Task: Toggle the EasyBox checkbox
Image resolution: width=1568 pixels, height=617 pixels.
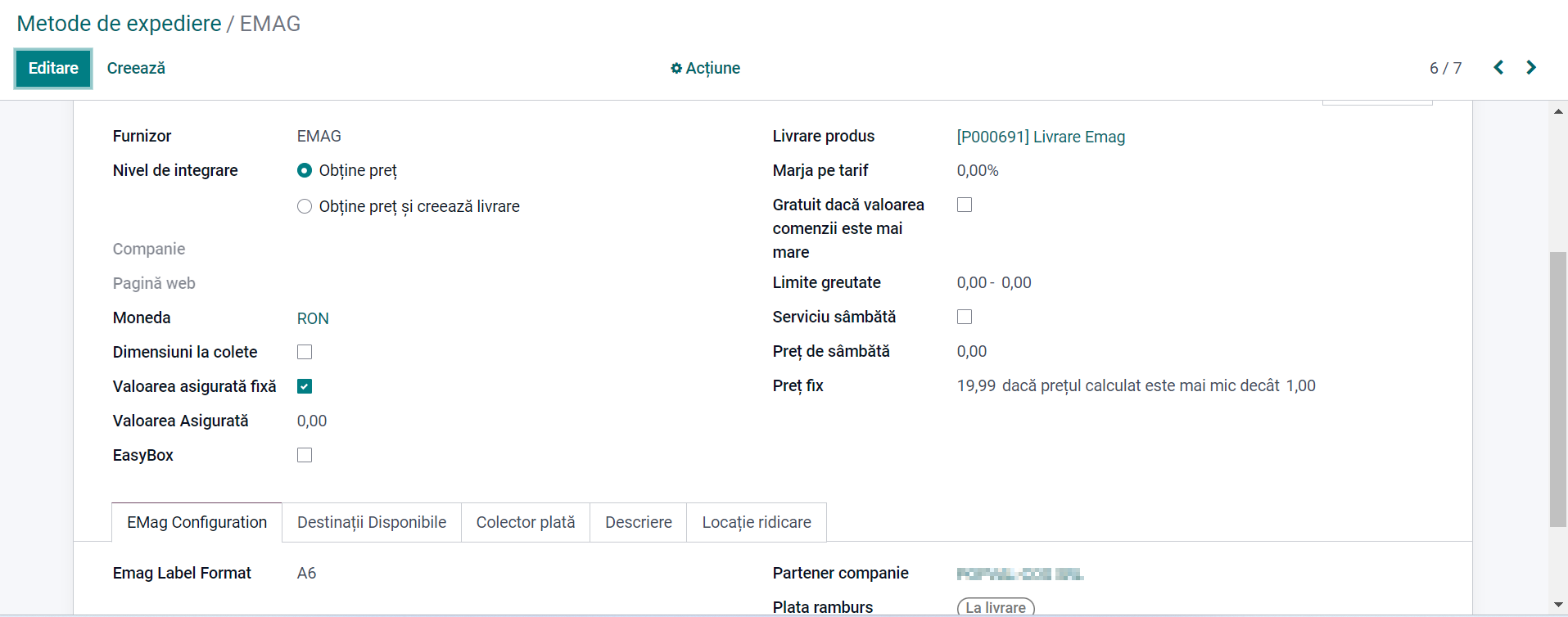Action: tap(305, 455)
